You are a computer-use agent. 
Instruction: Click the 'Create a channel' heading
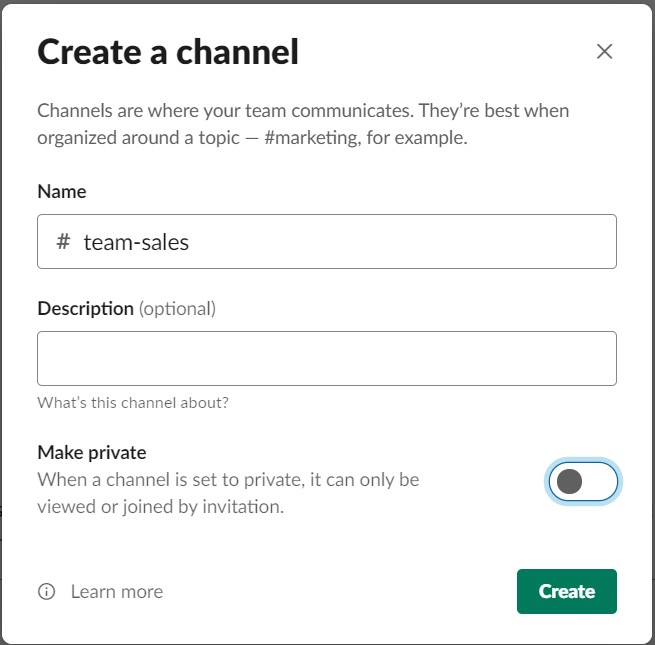click(168, 52)
